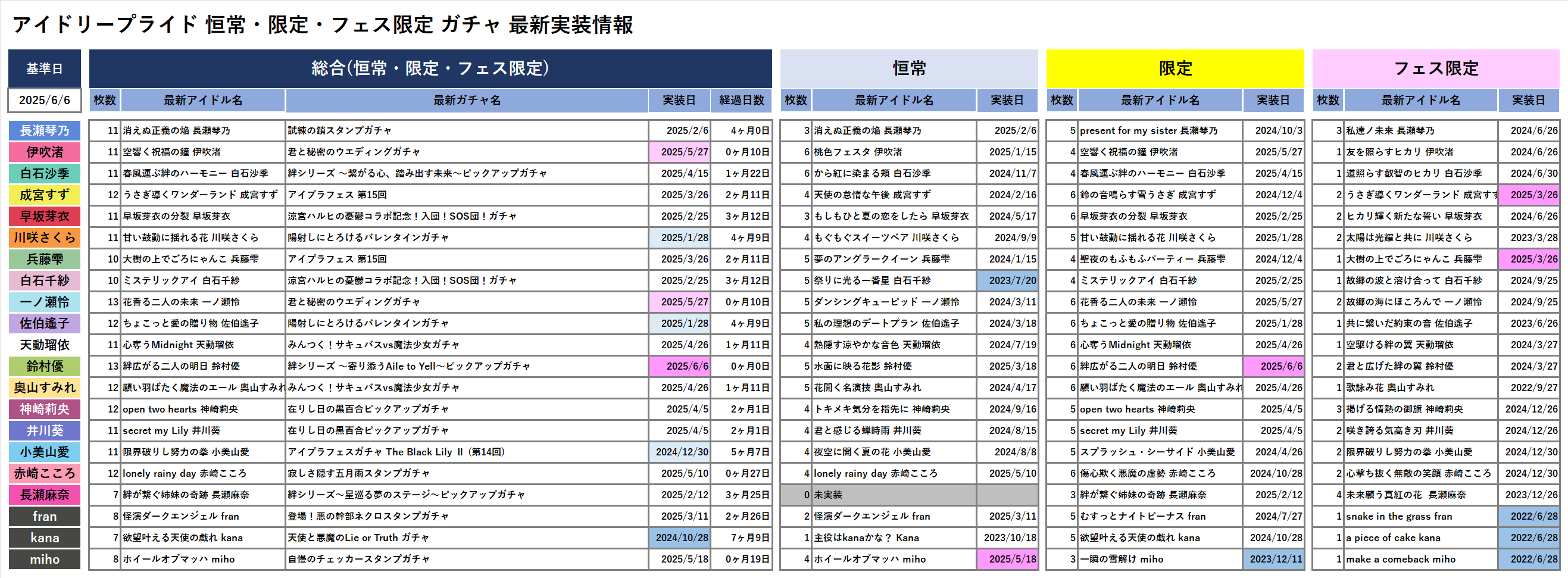1568x578 pixels.
Task: Select the 寄り添うAile to Yell pickup gacha cell
Action: (x=467, y=366)
